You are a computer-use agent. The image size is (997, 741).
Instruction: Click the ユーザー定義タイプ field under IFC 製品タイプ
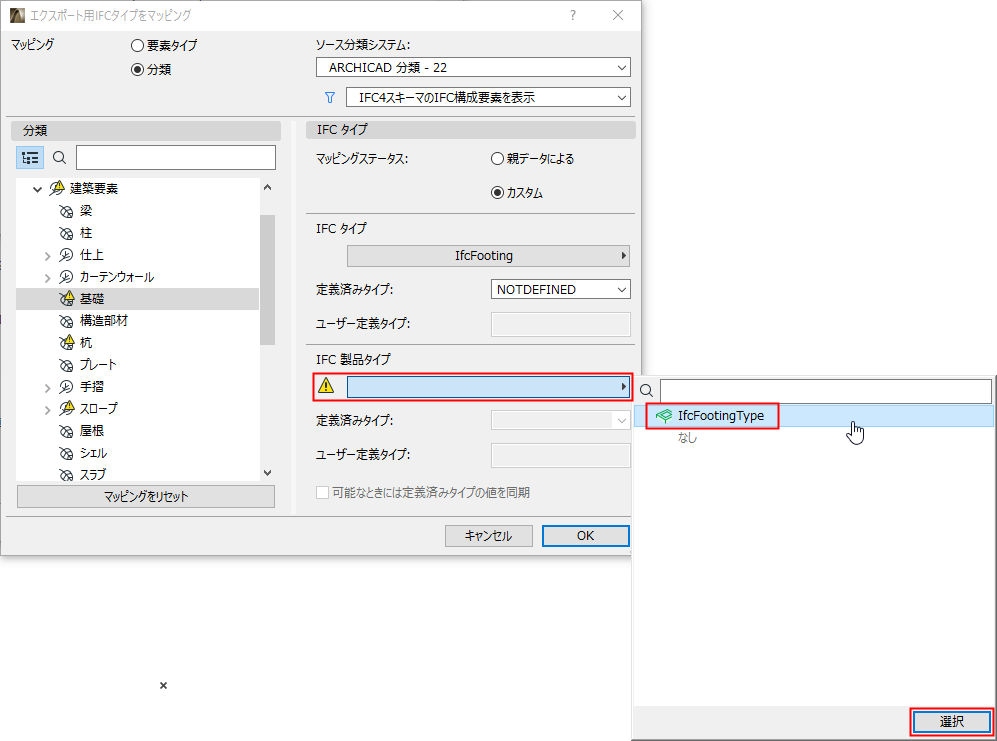pyautogui.click(x=560, y=455)
